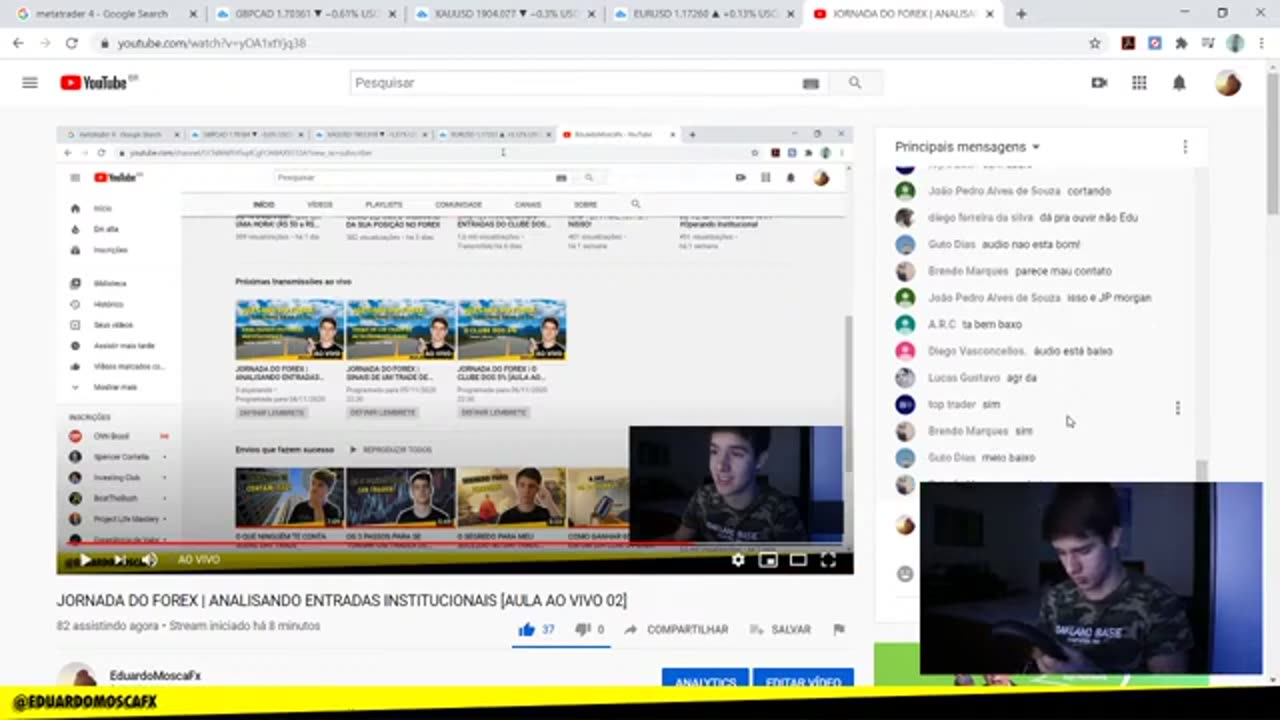The width and height of the screenshot is (1280, 720).
Task: Toggle theater mode
Action: tap(798, 560)
